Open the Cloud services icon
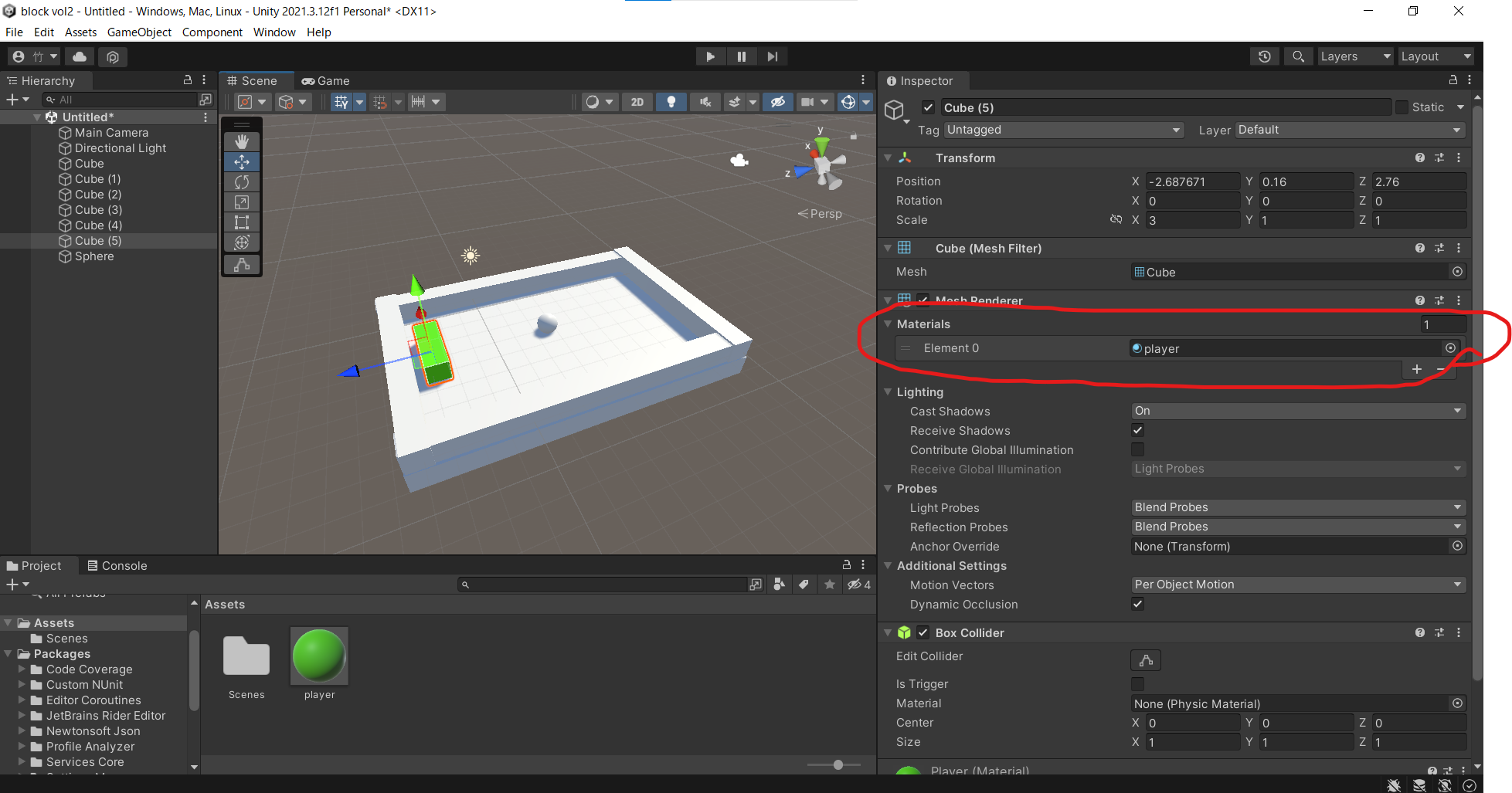 pos(80,56)
